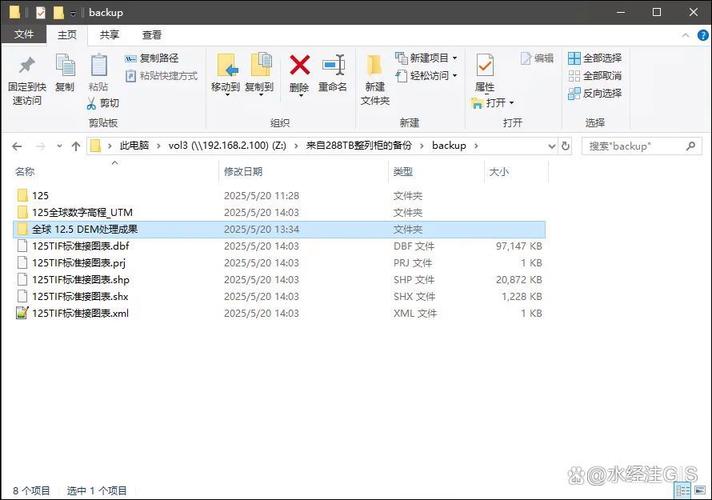Sort by Name (名称) column header
Screen dimensions: 712x500
25,172
